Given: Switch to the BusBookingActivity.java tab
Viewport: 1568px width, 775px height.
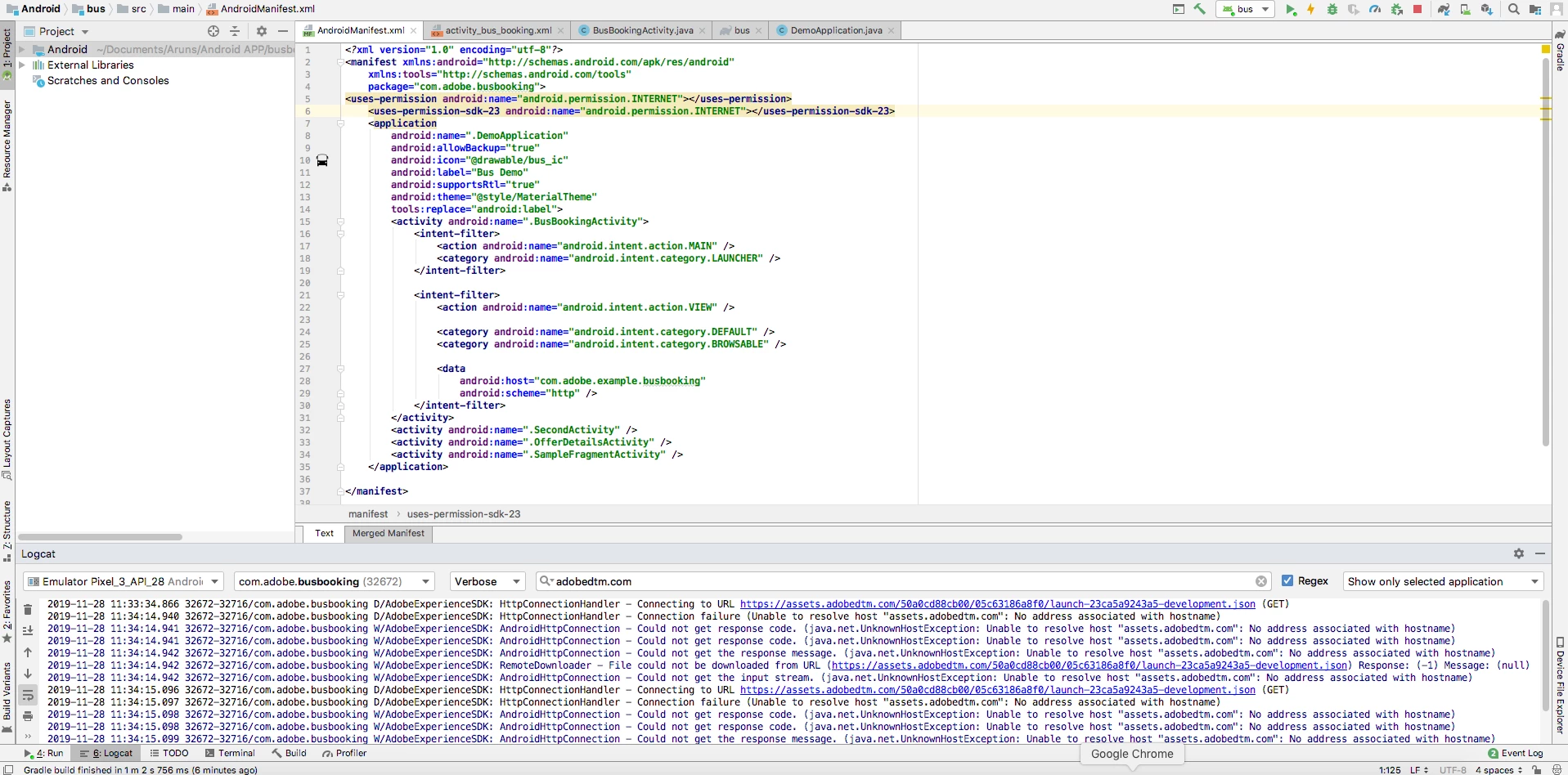Looking at the screenshot, I should pyautogui.click(x=643, y=30).
